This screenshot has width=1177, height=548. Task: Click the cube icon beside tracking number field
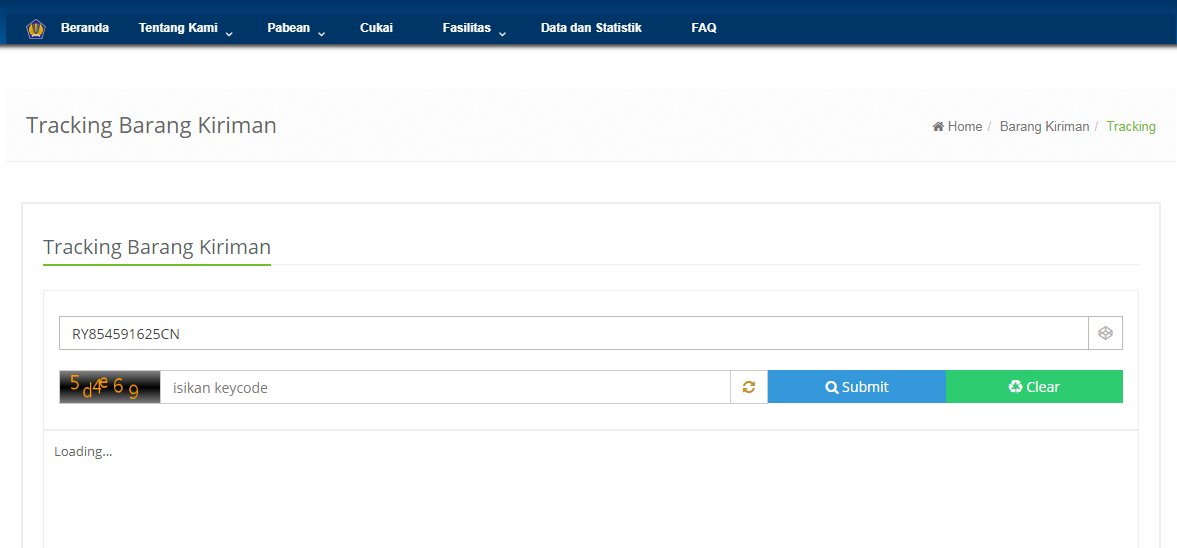[1106, 333]
